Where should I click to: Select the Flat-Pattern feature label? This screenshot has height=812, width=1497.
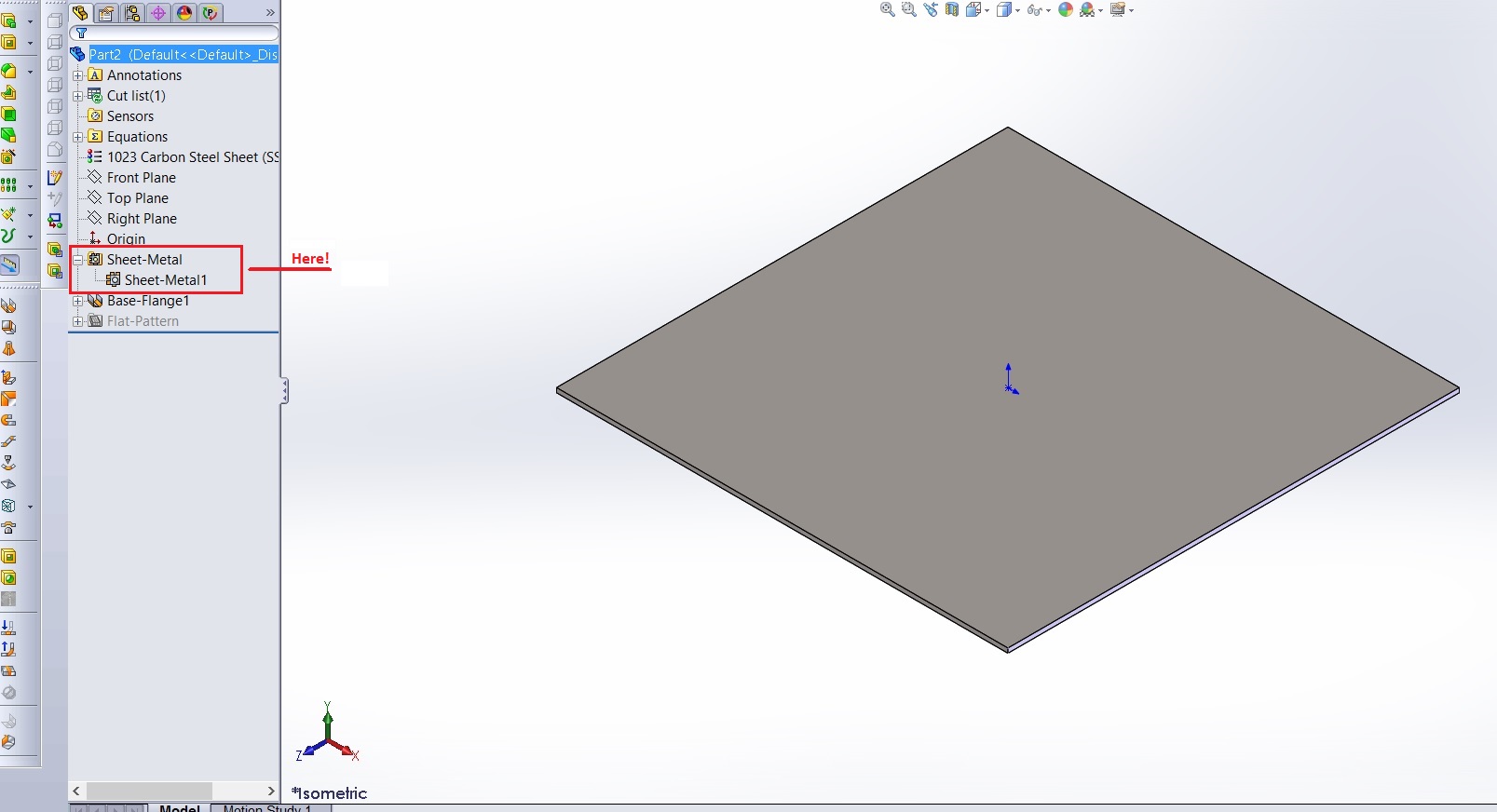(x=143, y=321)
